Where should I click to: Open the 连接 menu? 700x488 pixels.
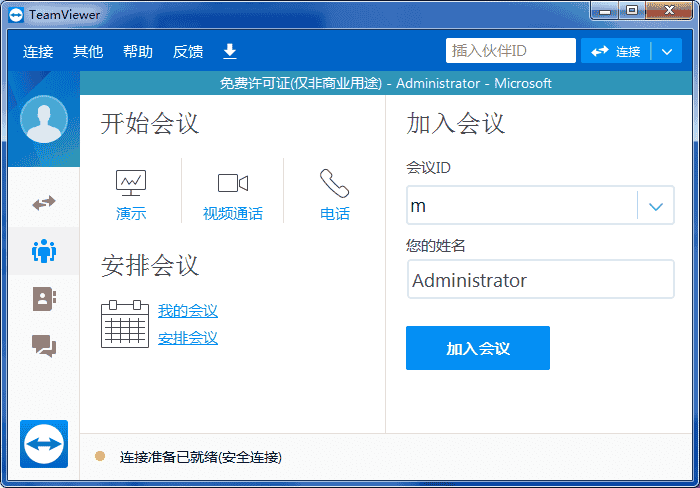coord(38,52)
